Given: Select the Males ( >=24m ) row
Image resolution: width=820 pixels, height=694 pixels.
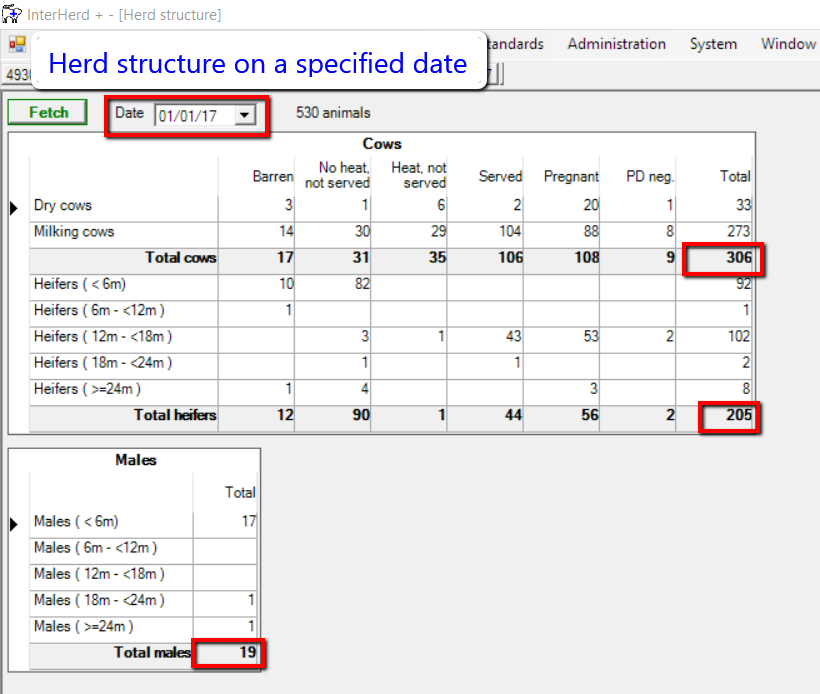Looking at the screenshot, I should pos(83,626).
